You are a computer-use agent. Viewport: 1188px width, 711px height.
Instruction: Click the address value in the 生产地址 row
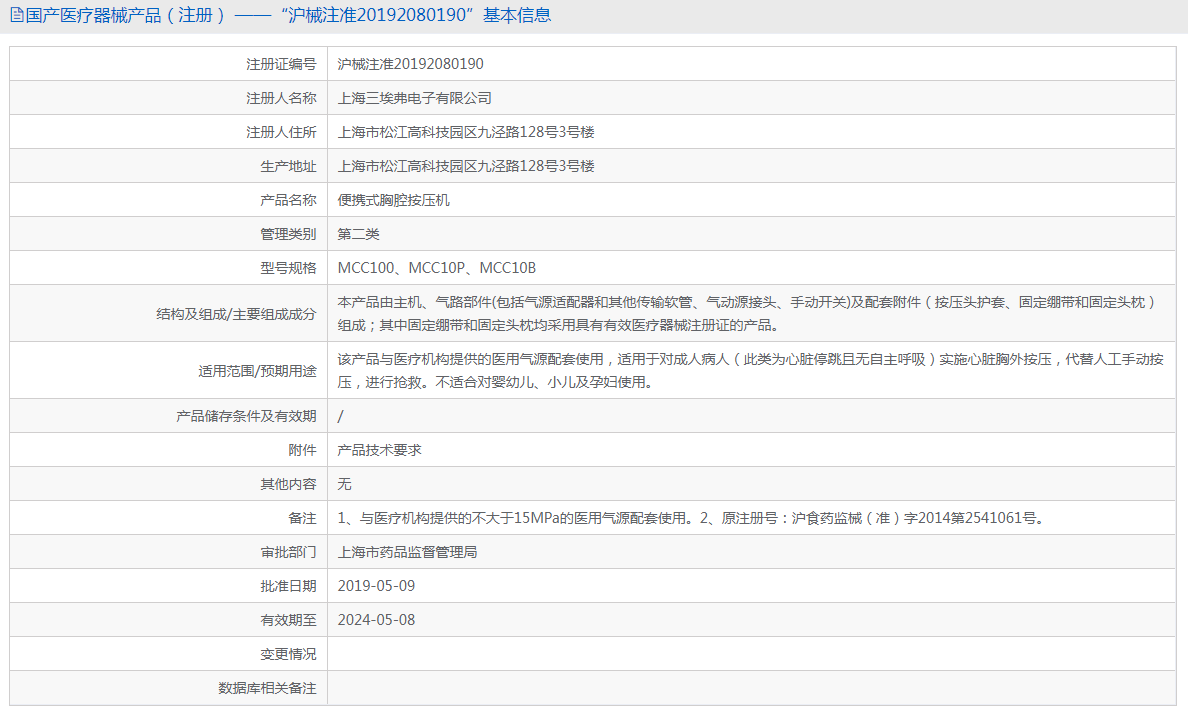(466, 167)
